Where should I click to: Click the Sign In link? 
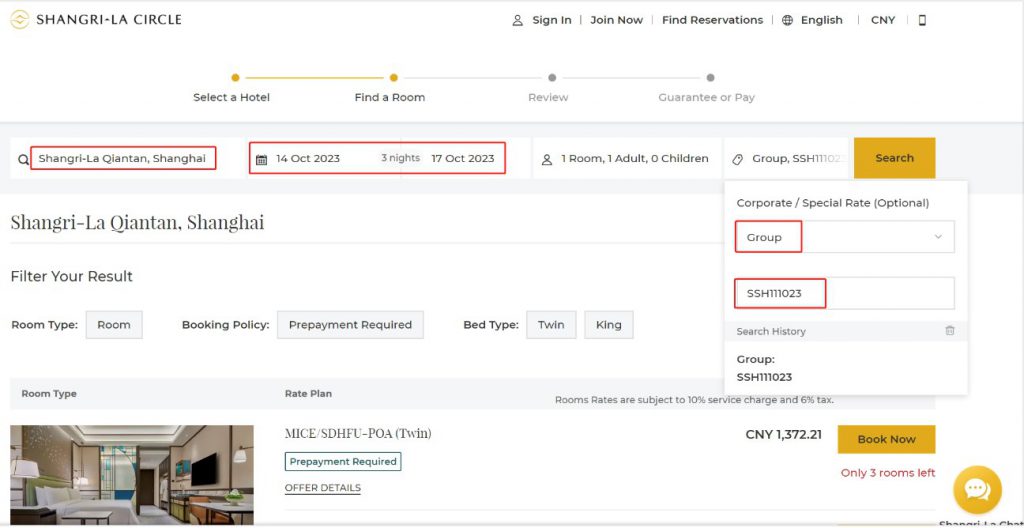(551, 20)
